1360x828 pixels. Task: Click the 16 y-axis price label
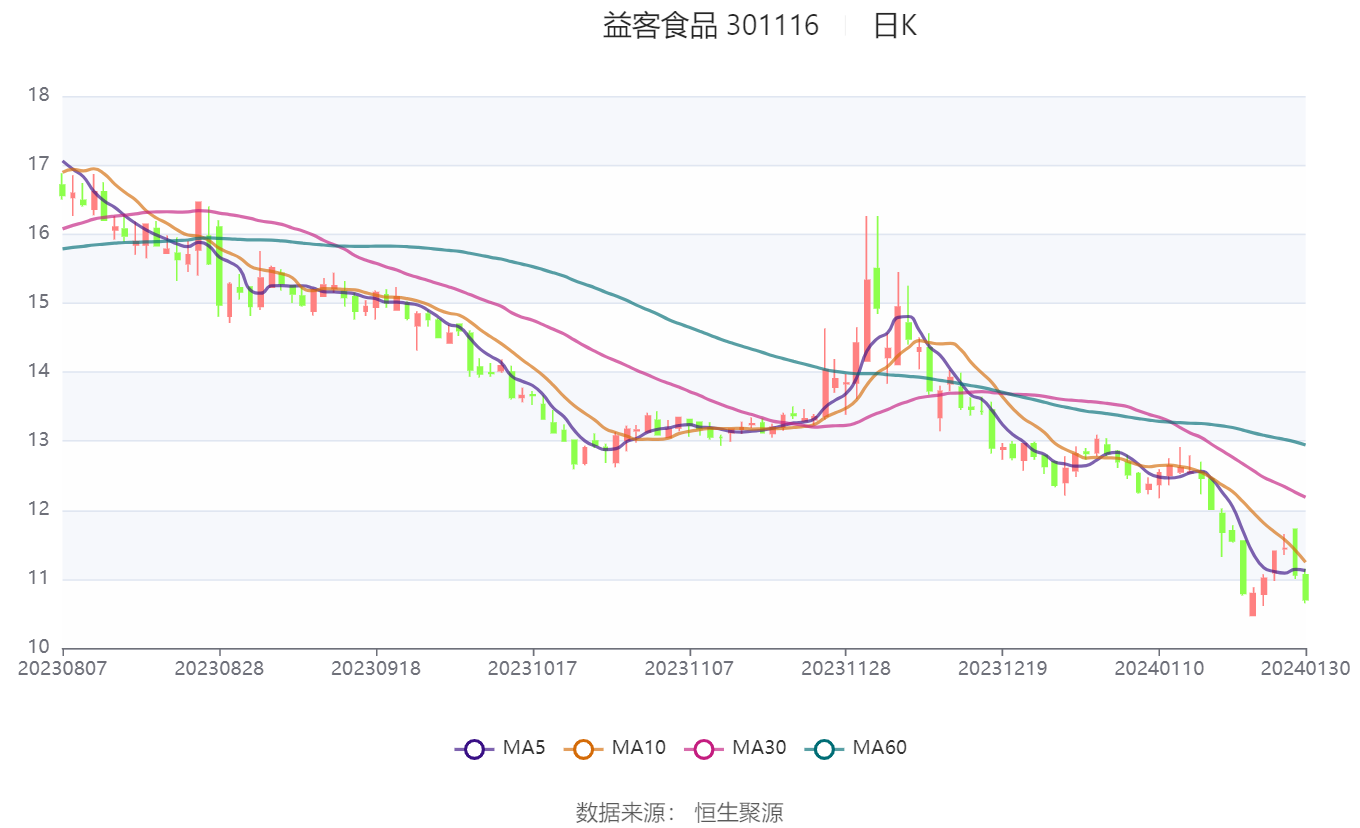(39, 234)
